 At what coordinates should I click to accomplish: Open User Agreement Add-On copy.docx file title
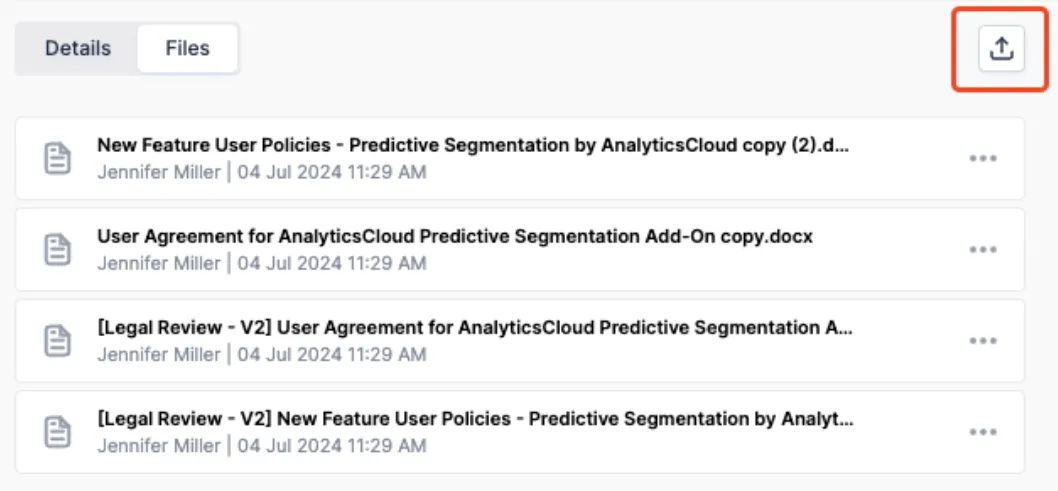coord(455,237)
